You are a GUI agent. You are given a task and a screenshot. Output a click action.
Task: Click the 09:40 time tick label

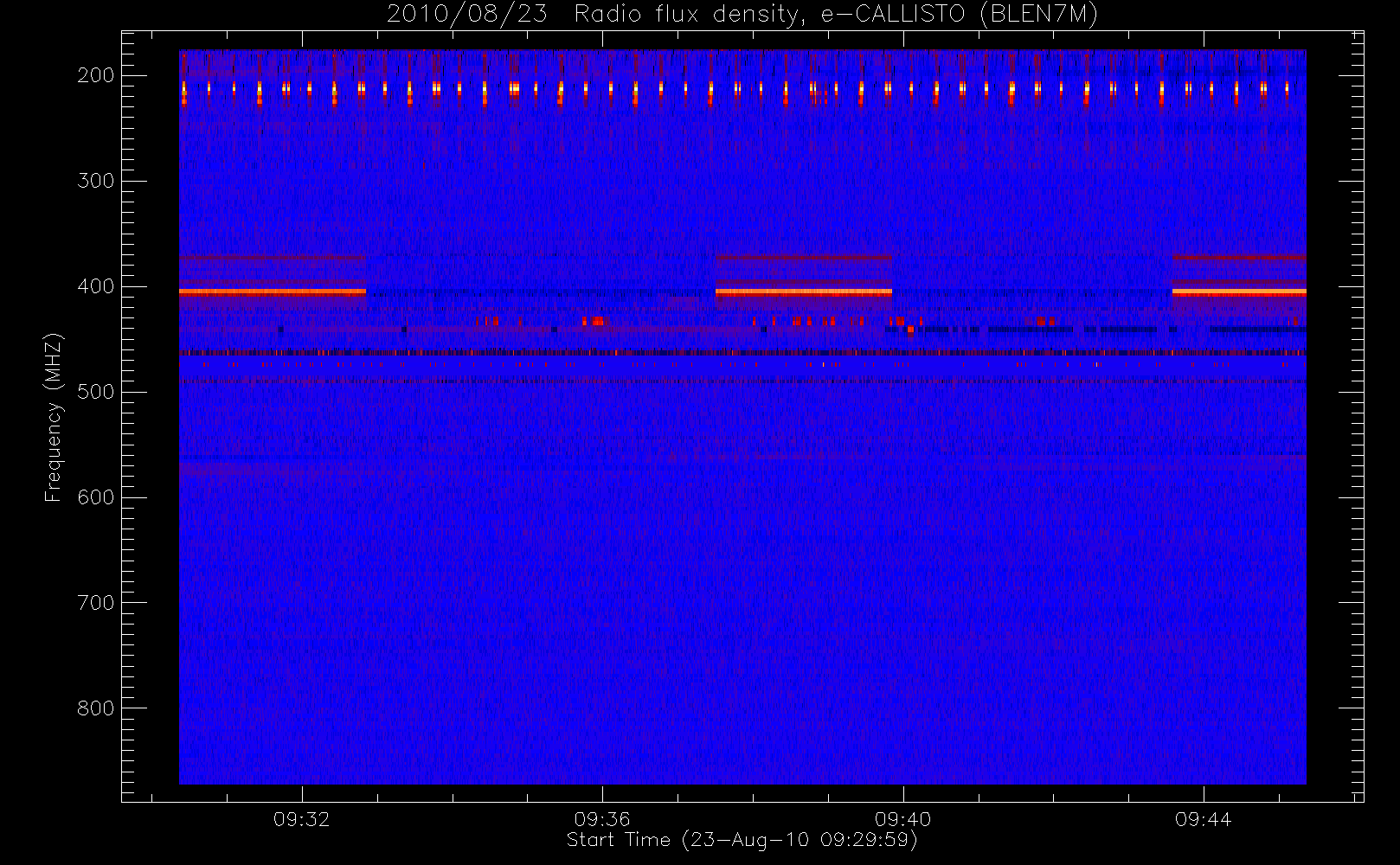(903, 819)
